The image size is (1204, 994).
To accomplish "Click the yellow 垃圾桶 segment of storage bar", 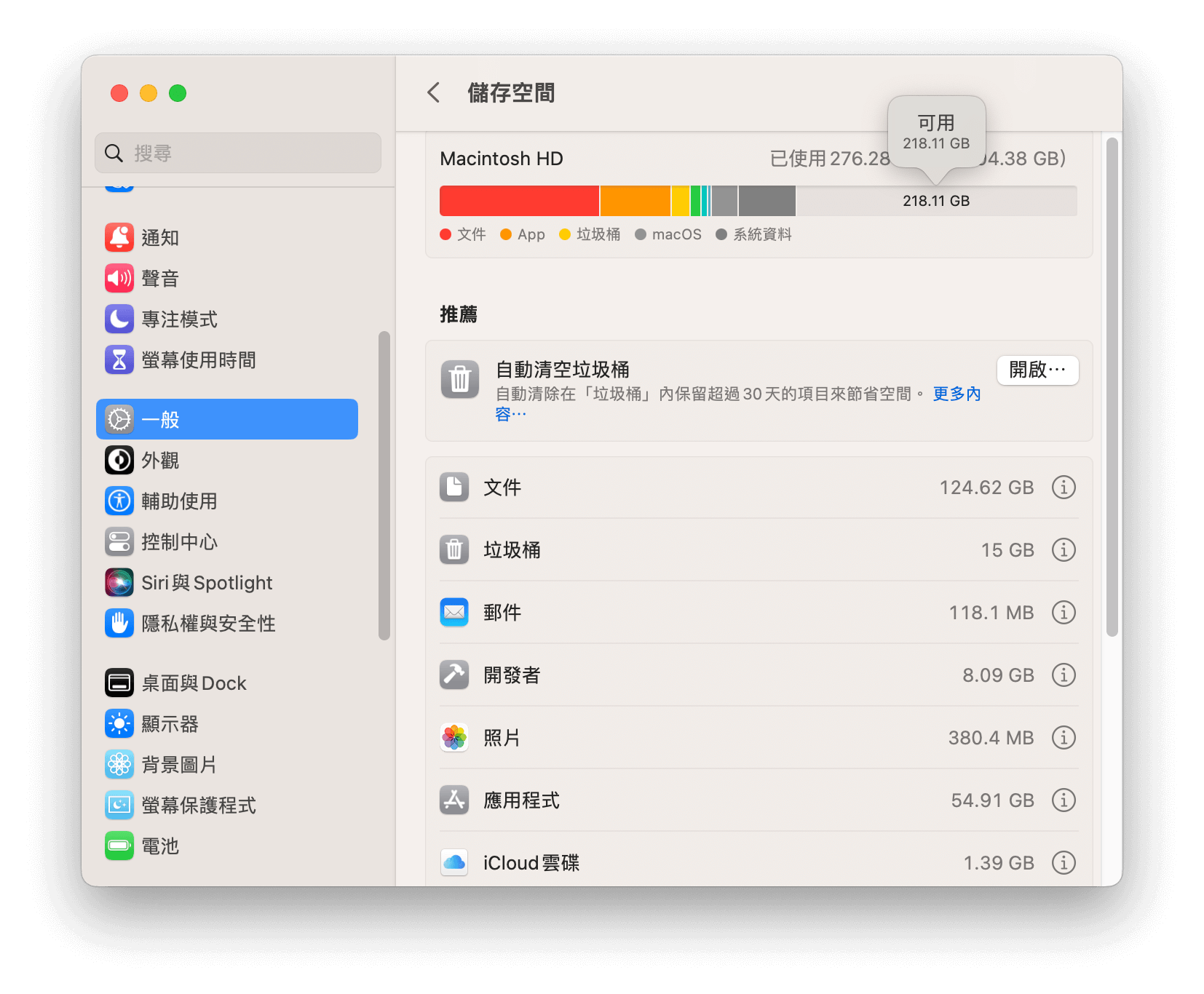I will coord(680,201).
